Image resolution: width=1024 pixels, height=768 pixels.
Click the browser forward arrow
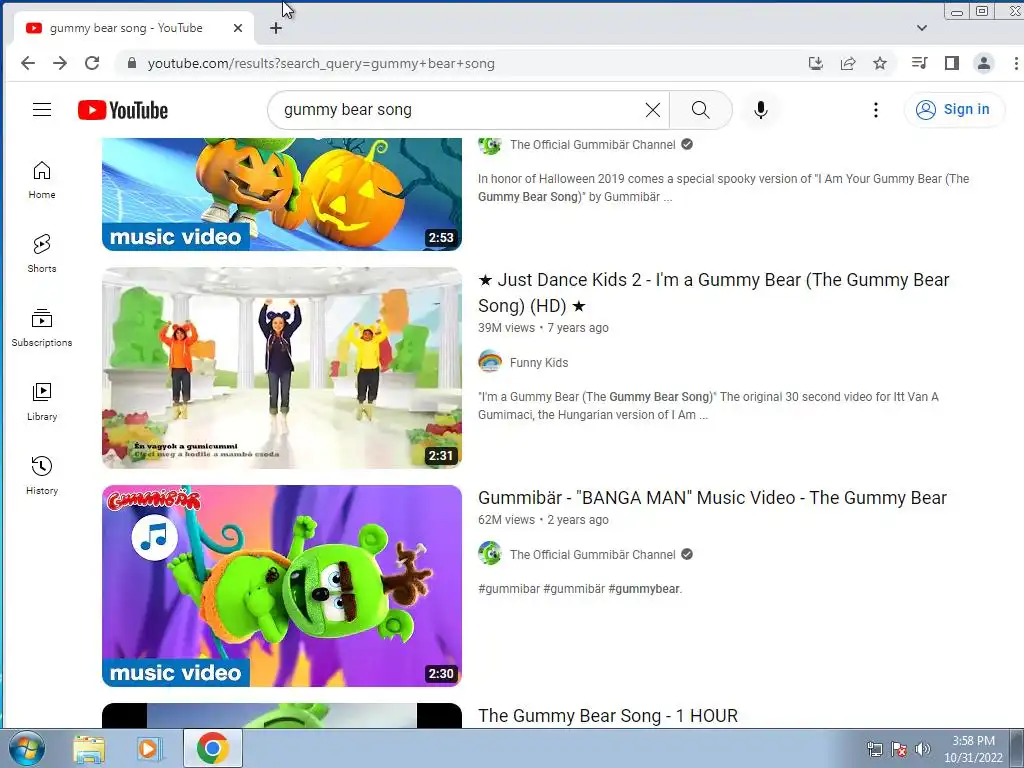pyautogui.click(x=60, y=63)
